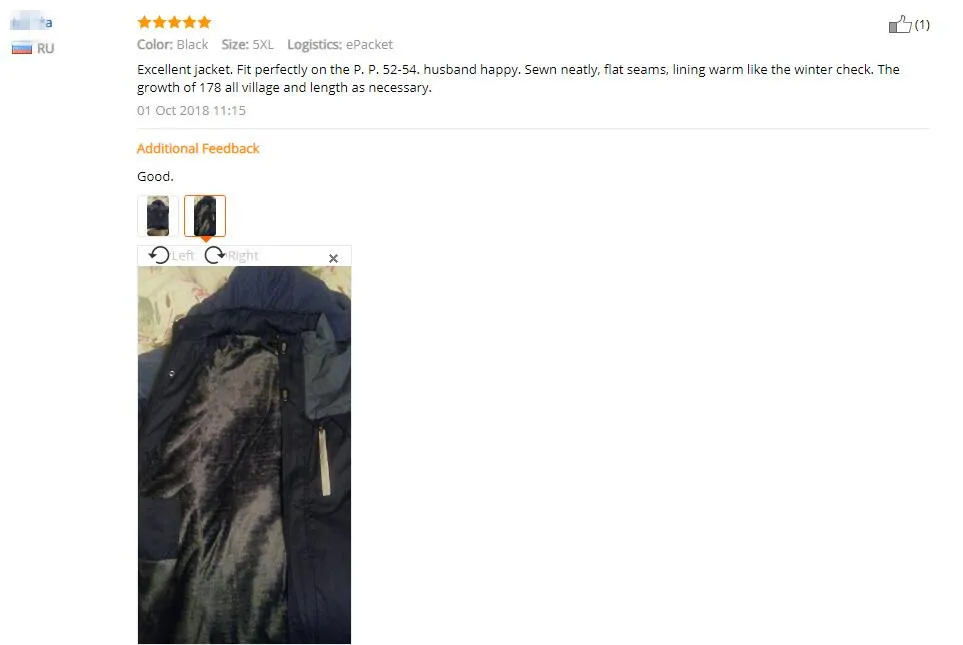Click the helpful vote count (1)
The image size is (963, 645).
click(x=922, y=25)
